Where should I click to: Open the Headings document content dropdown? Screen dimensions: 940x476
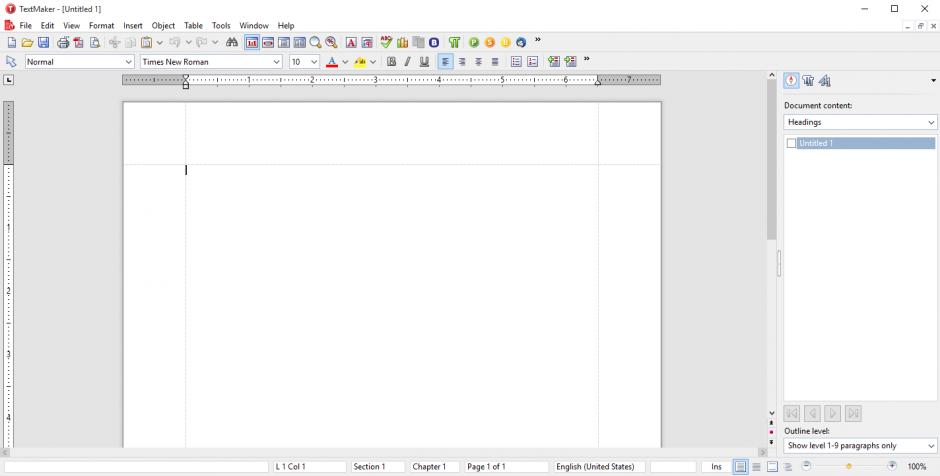pos(860,122)
